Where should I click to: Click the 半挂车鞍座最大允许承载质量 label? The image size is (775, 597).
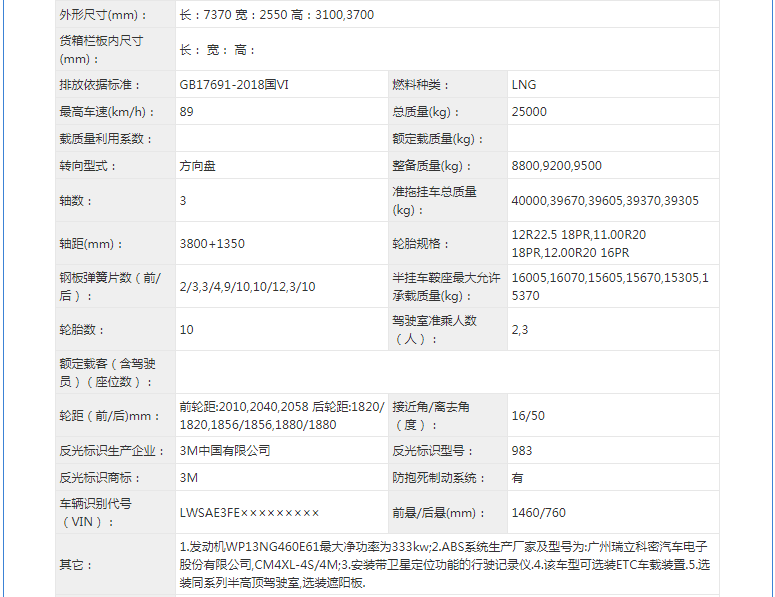tap(446, 287)
